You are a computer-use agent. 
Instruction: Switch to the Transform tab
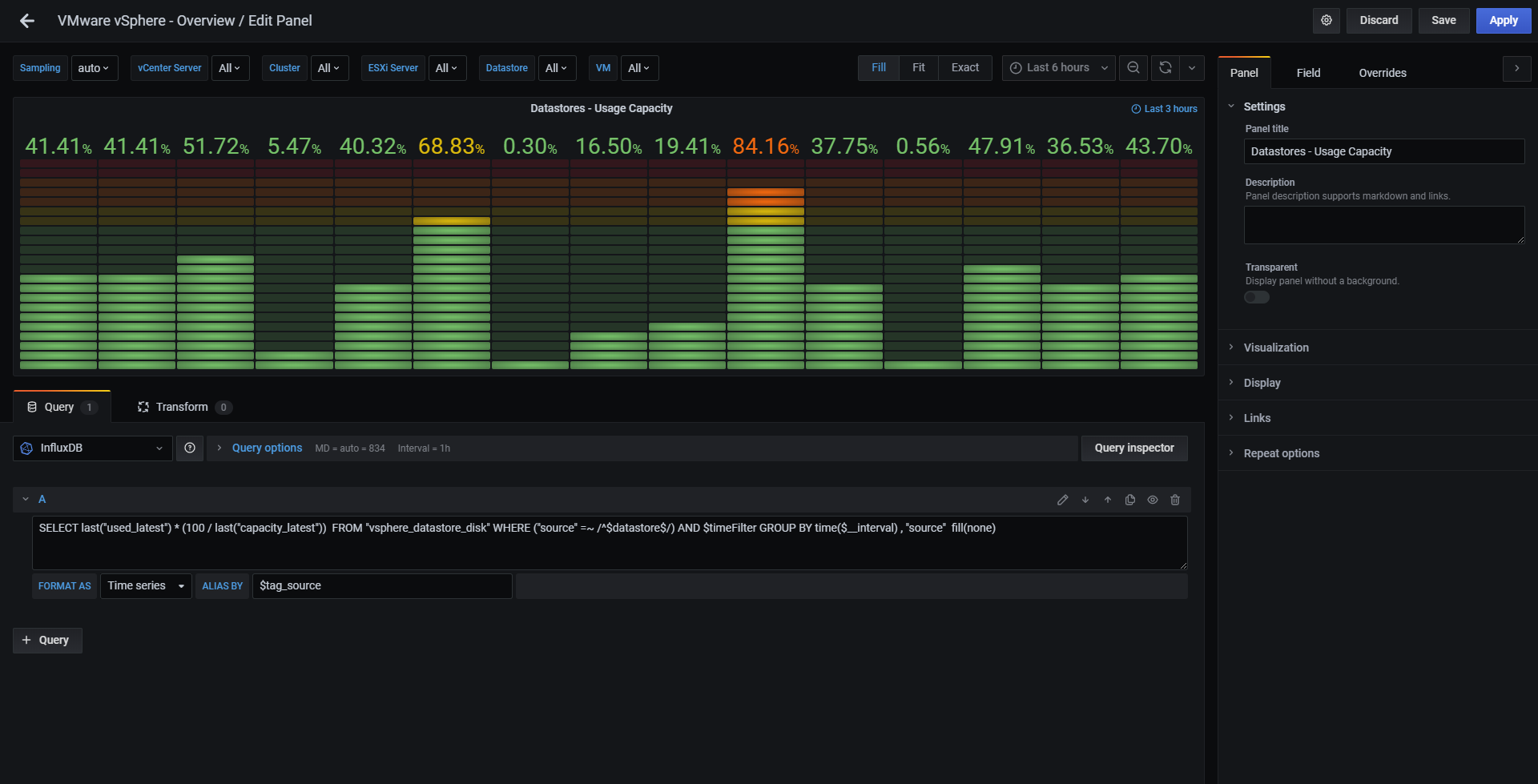coord(184,407)
